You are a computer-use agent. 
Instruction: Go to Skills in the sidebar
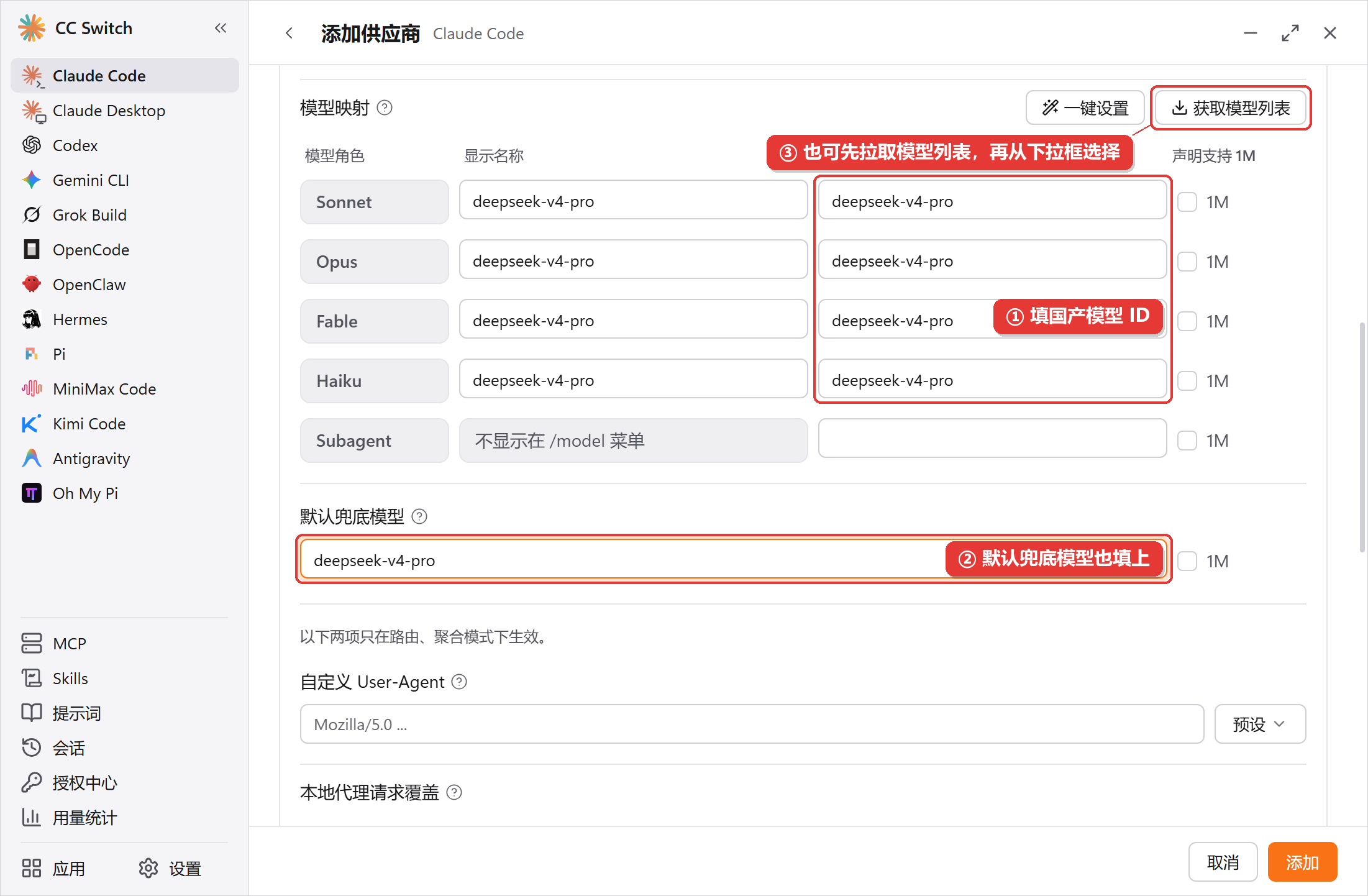124,679
